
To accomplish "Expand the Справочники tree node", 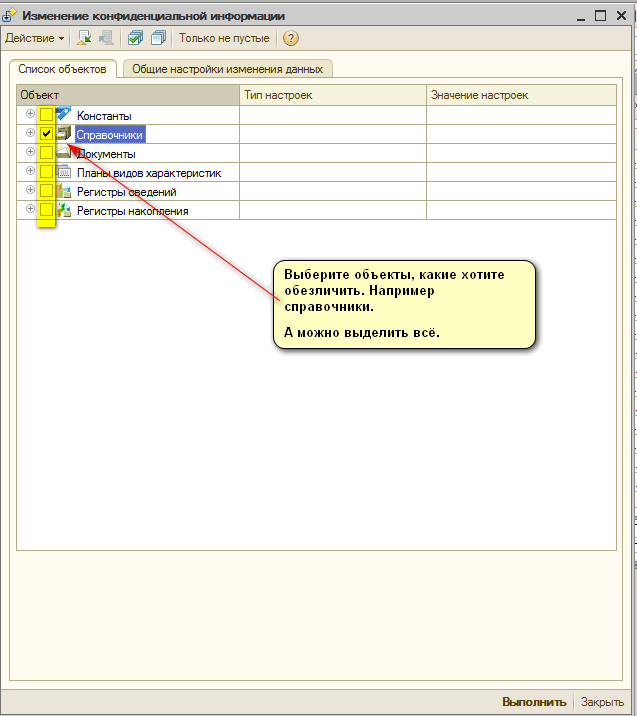I will [x=30, y=133].
